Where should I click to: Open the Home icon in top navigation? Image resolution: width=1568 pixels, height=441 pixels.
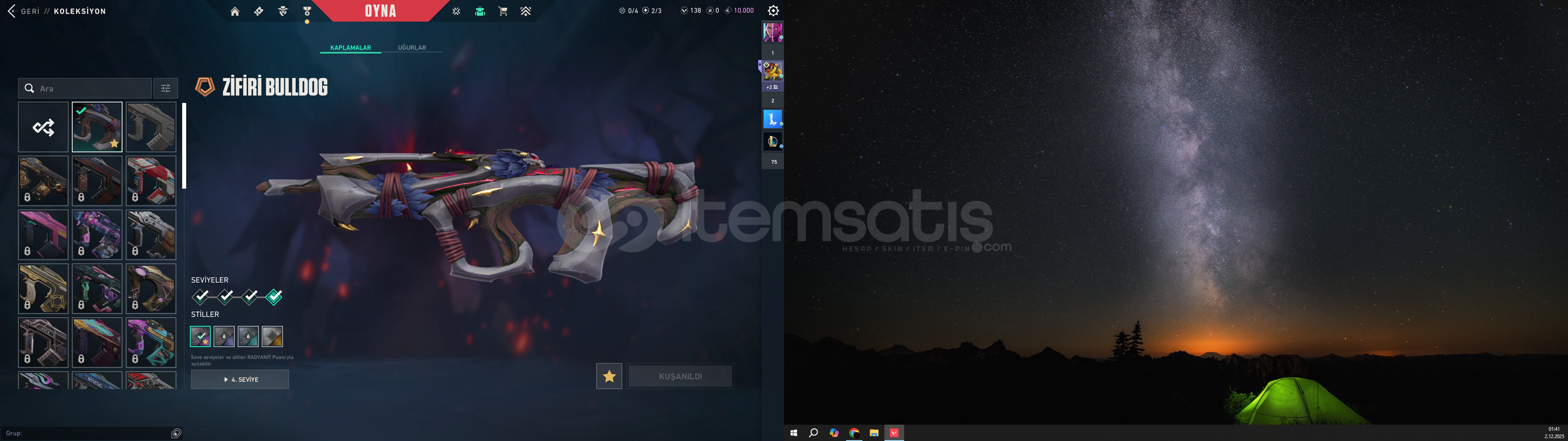[235, 11]
